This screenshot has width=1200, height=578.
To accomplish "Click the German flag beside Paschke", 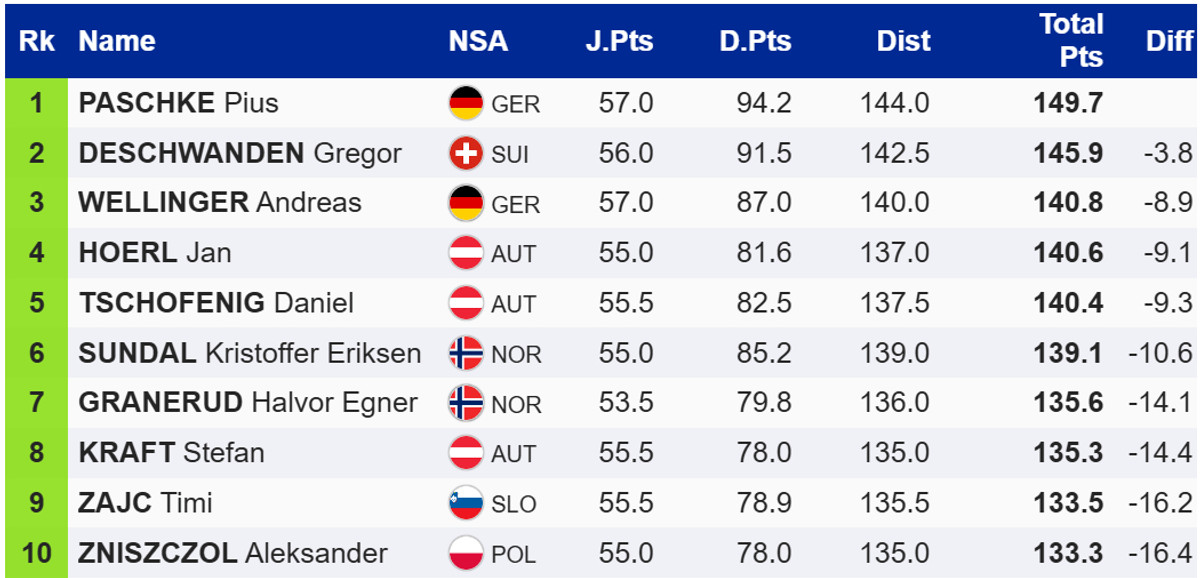I will tap(466, 103).
